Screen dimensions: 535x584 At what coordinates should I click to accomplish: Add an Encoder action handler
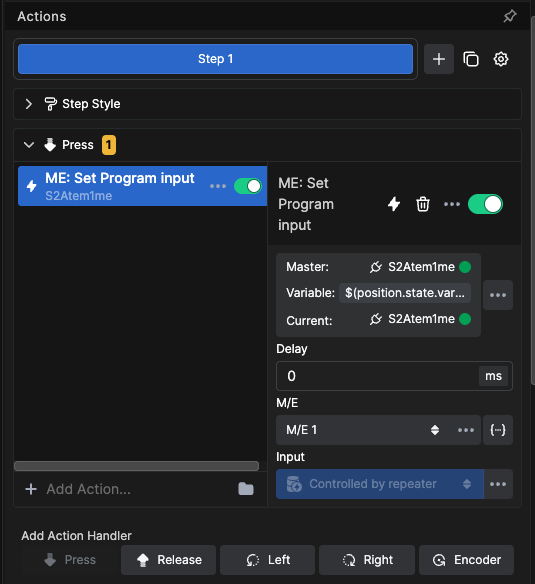click(466, 560)
